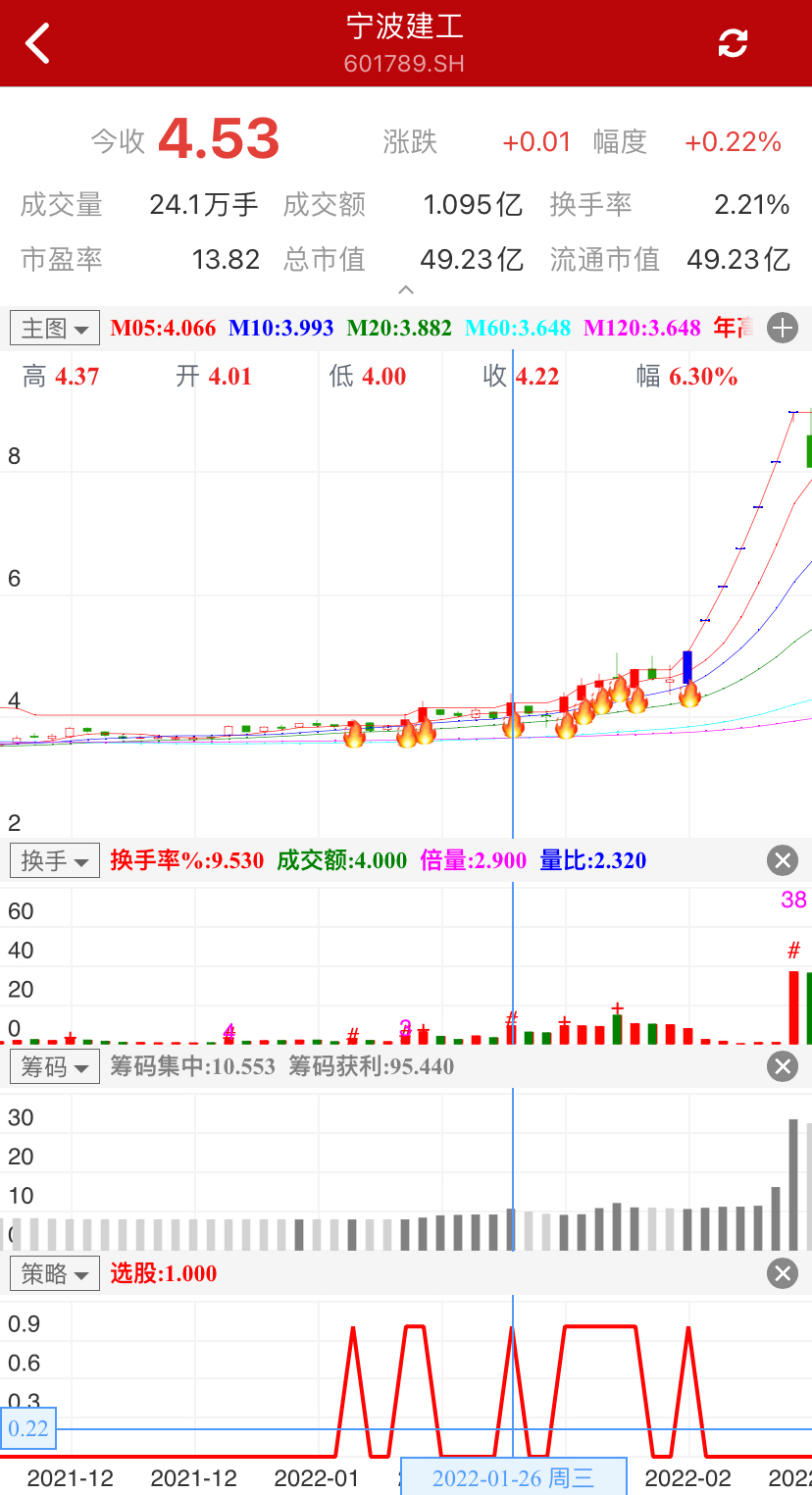Click the 2022-02 date axis label
Image resolution: width=812 pixels, height=1495 pixels.
[x=688, y=1477]
